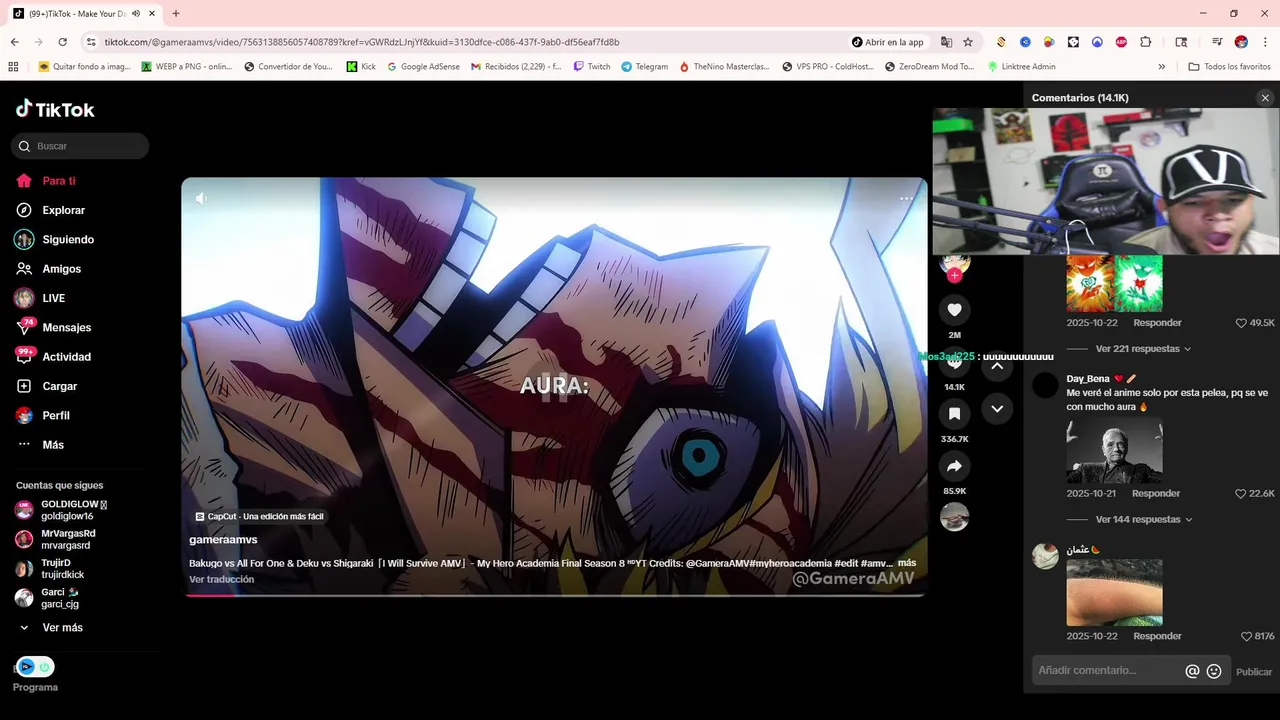Expand video description with más

[x=907, y=563]
